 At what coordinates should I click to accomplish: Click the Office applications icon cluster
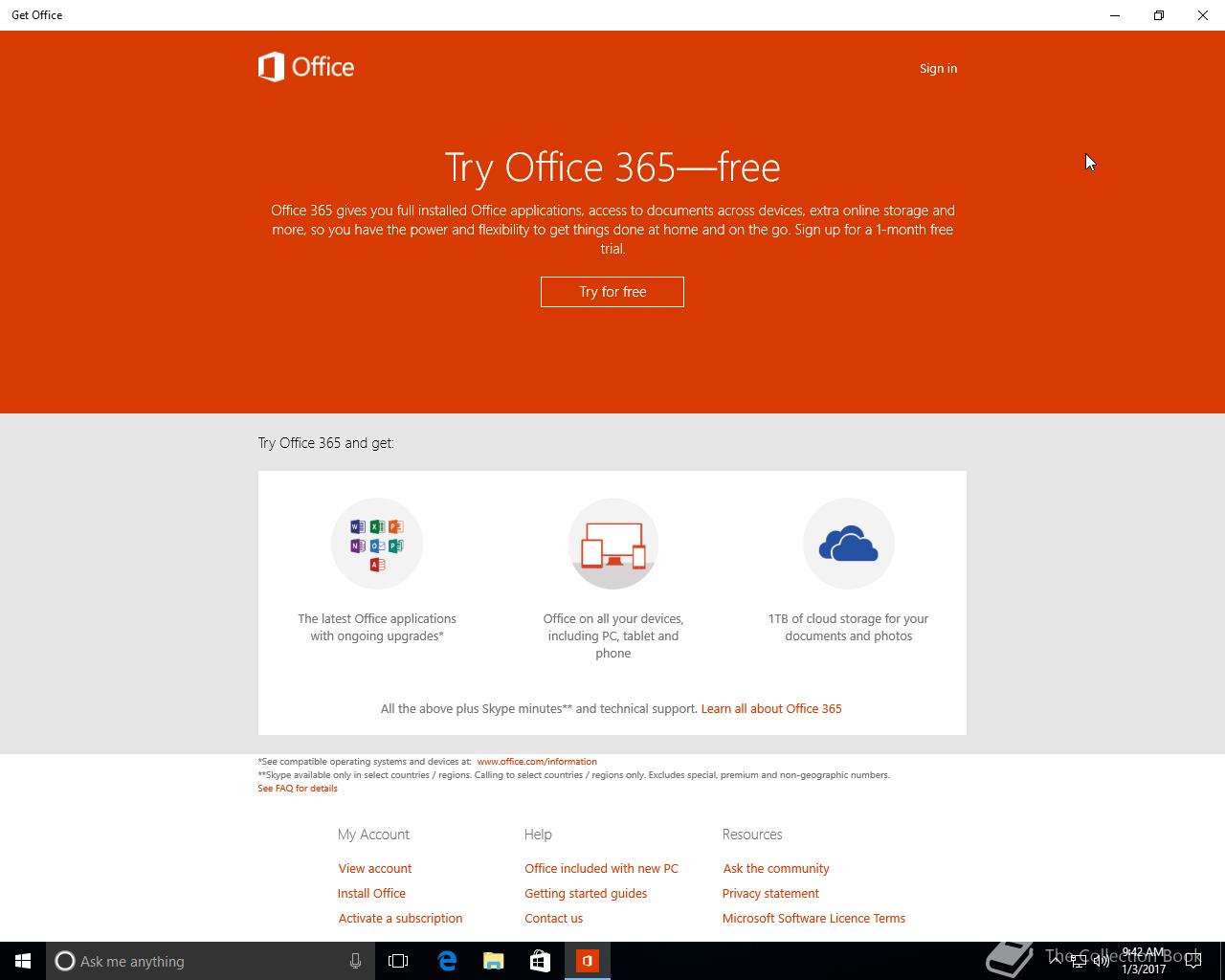tap(377, 544)
